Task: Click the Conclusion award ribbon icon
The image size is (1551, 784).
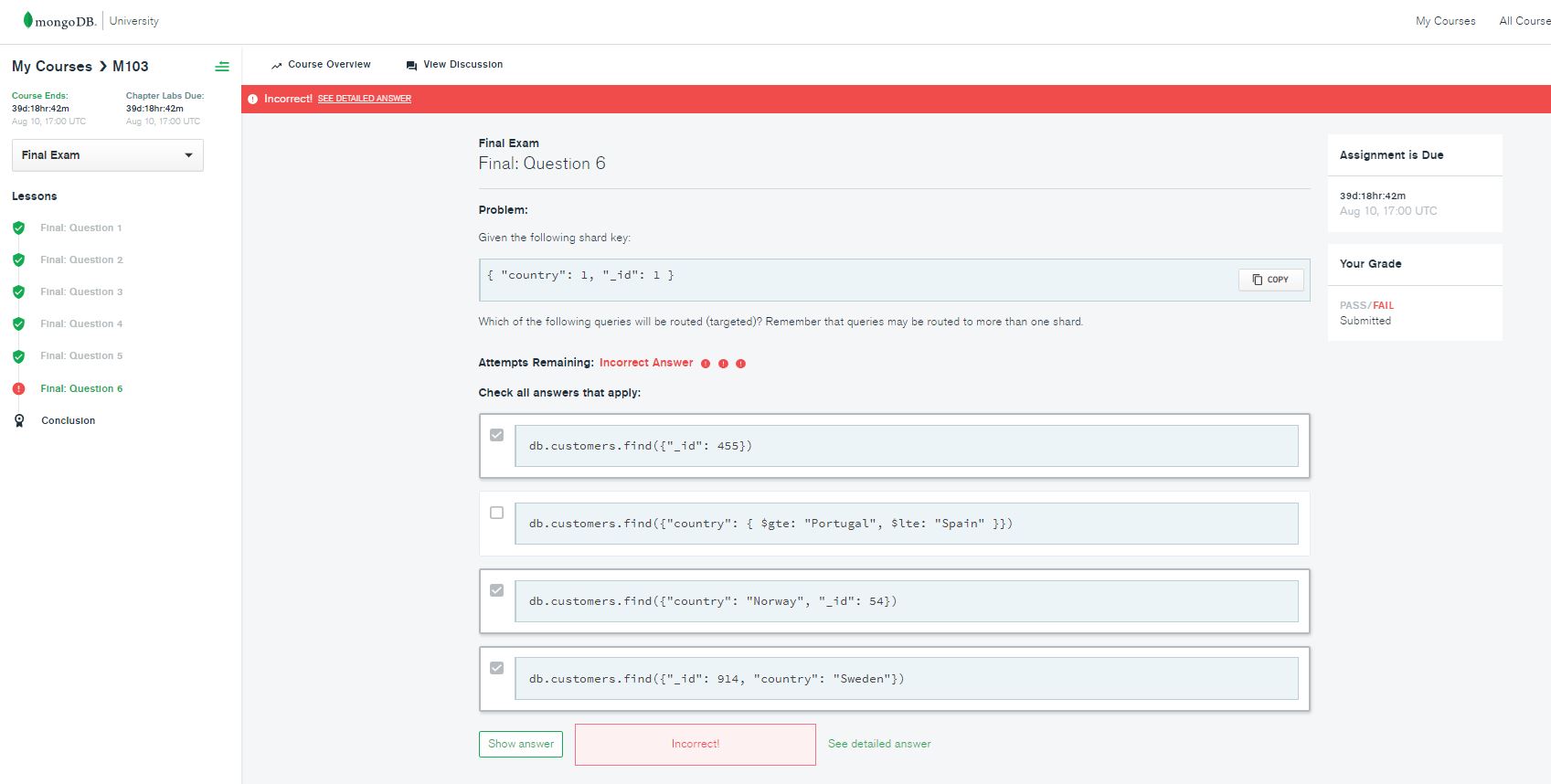Action: click(19, 420)
